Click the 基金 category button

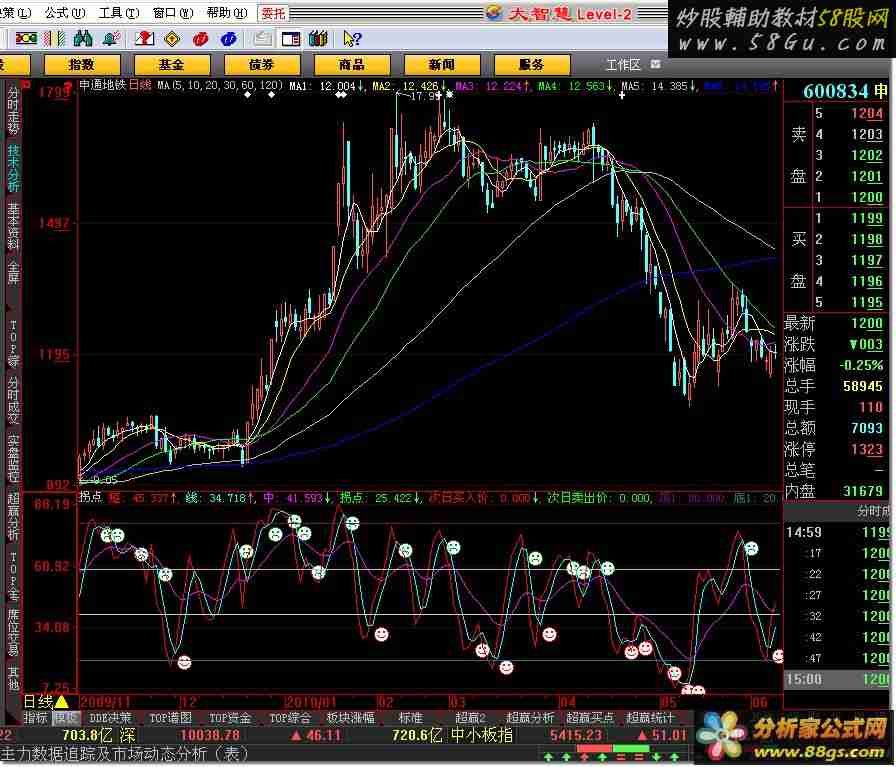point(171,64)
